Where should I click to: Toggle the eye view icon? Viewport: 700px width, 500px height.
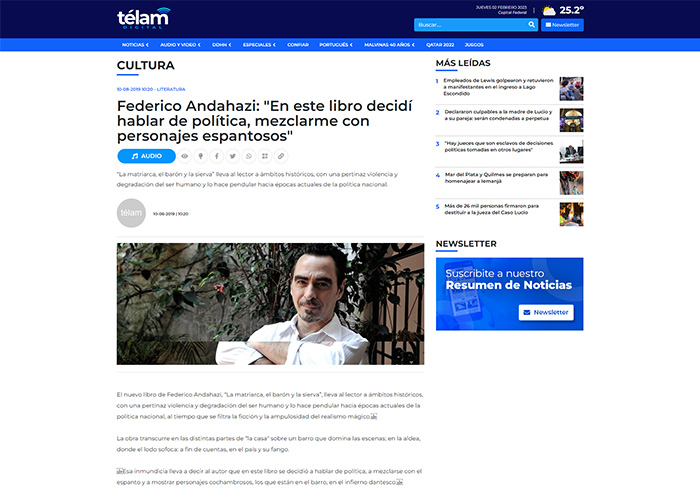coord(184,156)
